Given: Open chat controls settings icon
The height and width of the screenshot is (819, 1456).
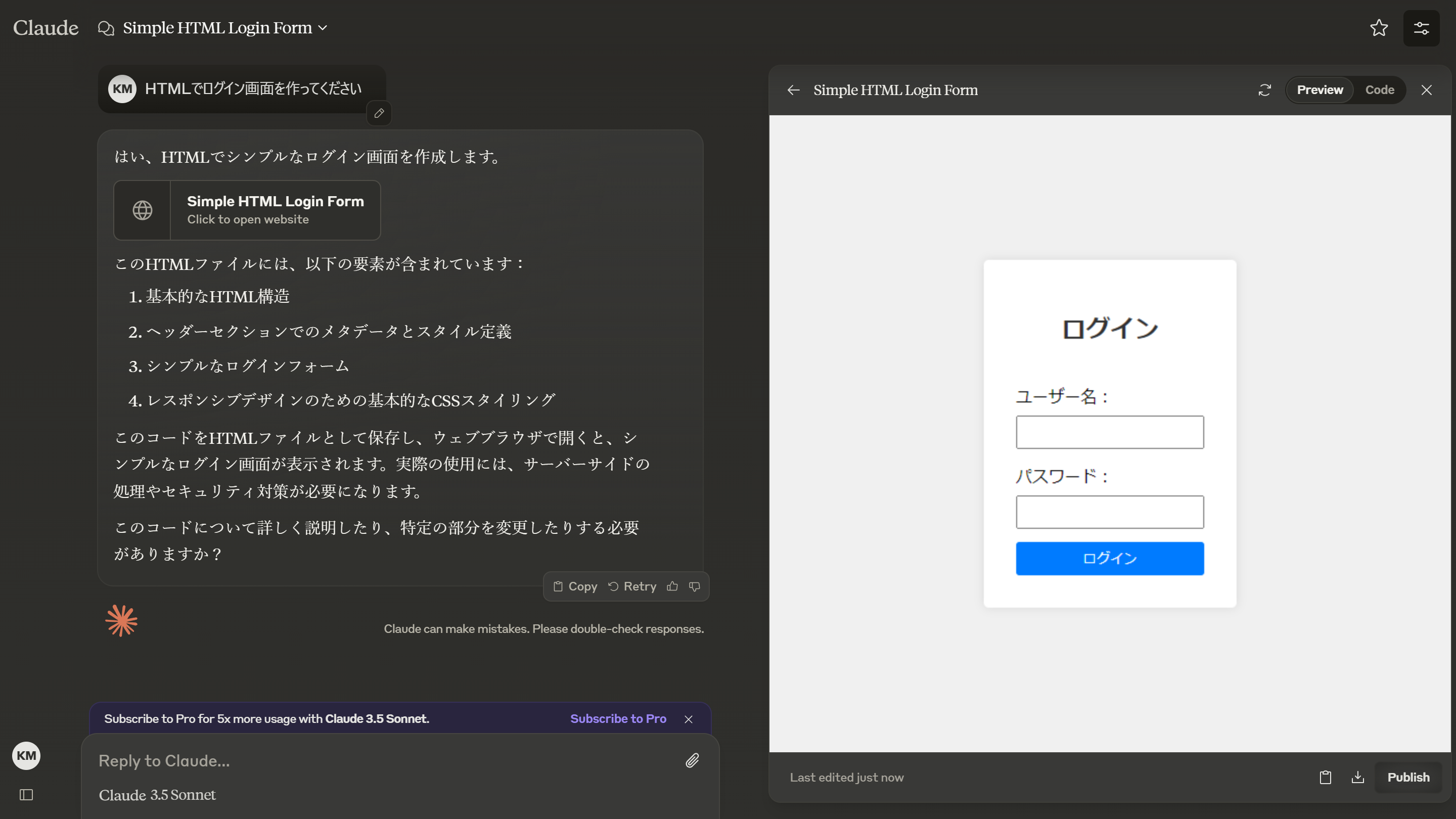Looking at the screenshot, I should (x=1421, y=28).
